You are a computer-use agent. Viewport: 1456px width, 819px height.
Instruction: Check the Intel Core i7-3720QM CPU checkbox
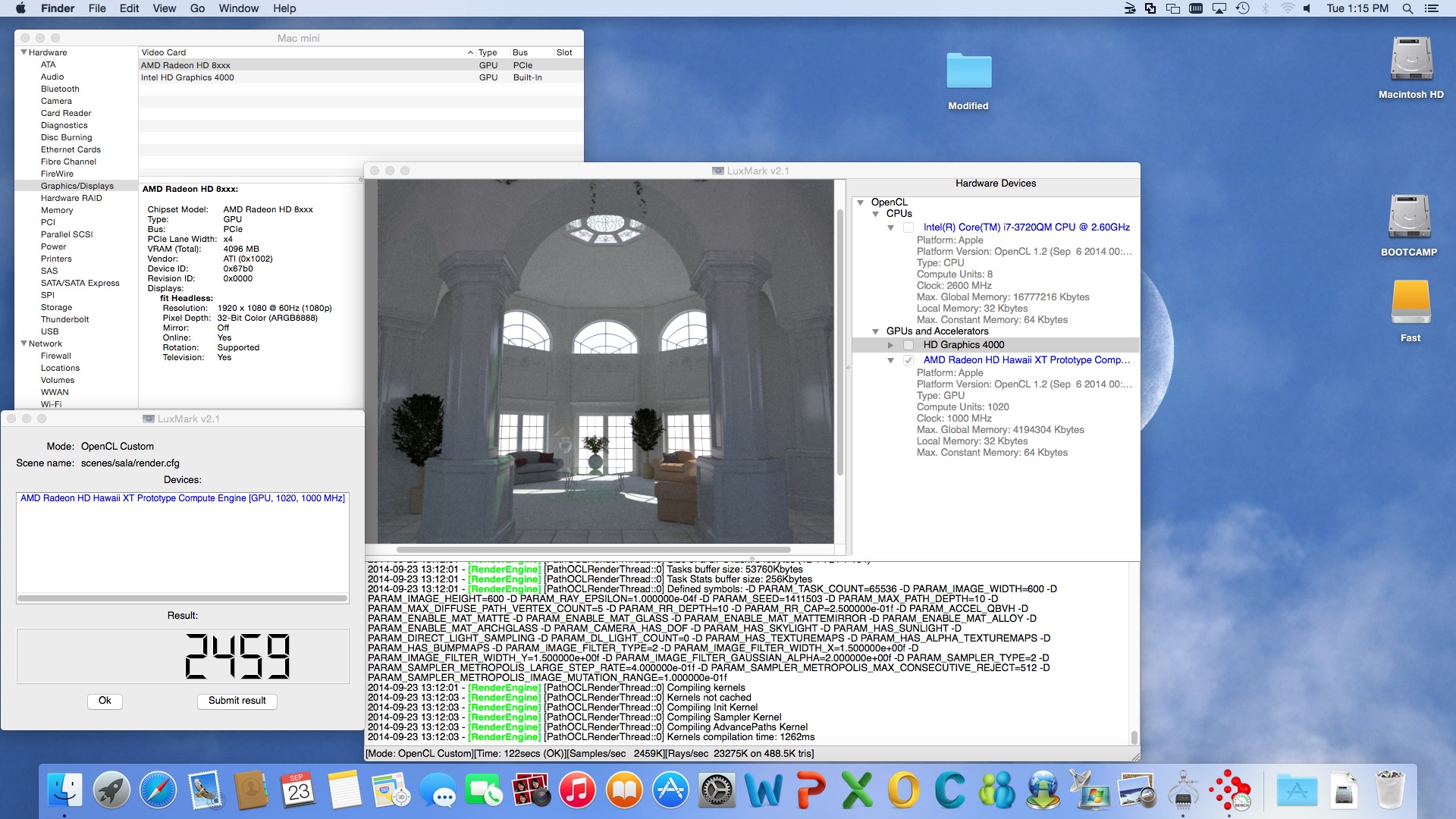908,227
